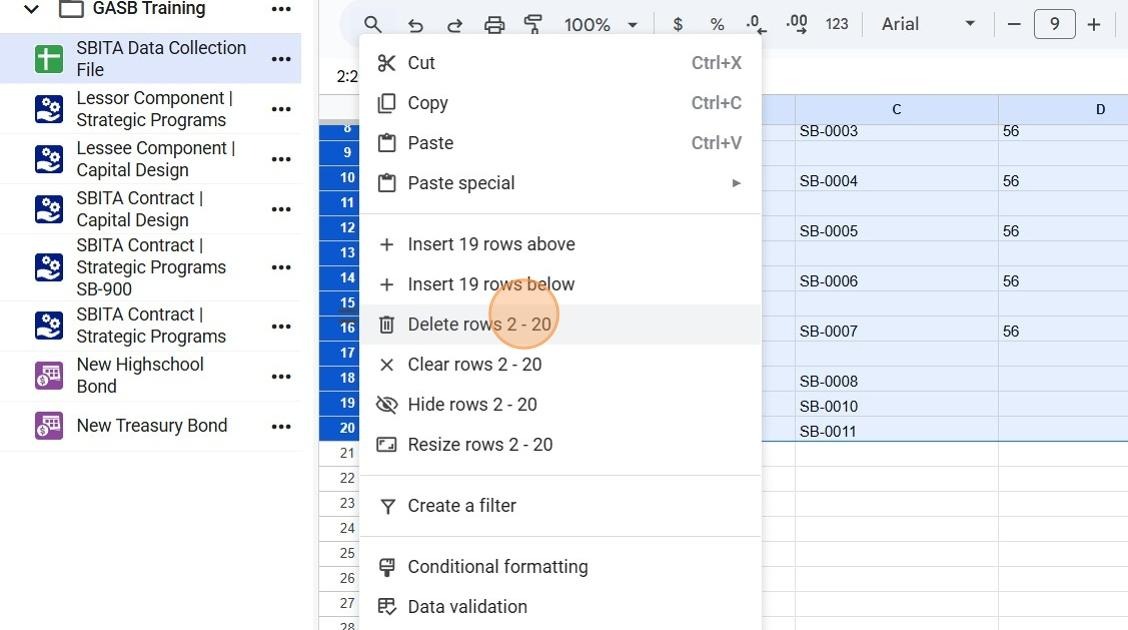Open New Highschool Bond item
The height and width of the screenshot is (630, 1128).
click(x=150, y=375)
